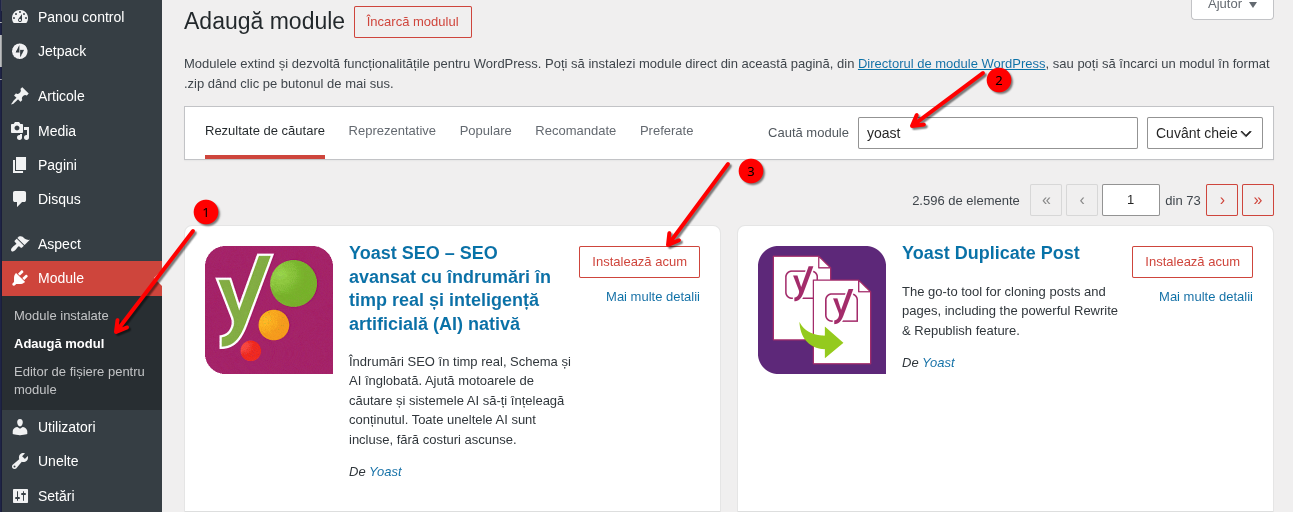Click the Media library icon
The image size is (1293, 512).
(20, 131)
